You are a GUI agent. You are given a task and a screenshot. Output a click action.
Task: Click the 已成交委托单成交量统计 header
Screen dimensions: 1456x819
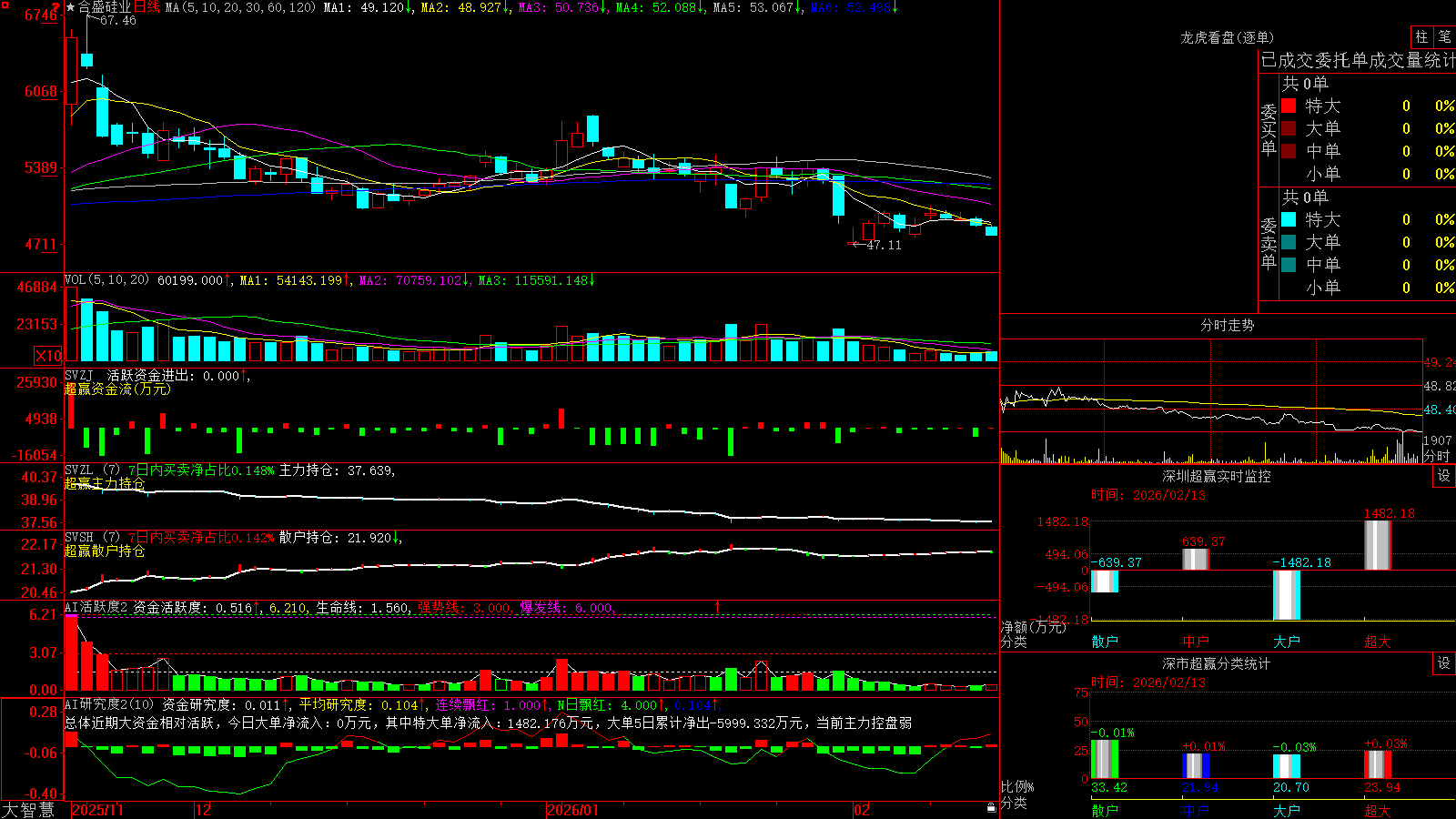1358,60
